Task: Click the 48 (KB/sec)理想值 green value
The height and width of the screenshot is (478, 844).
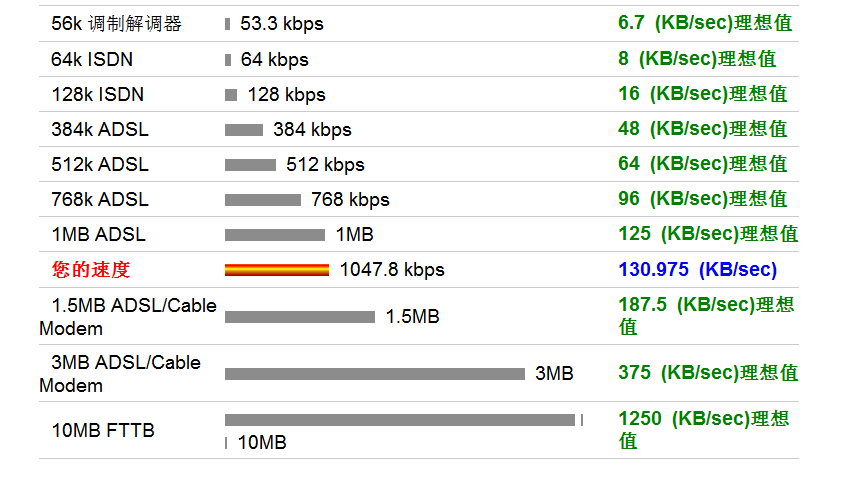Action: tap(702, 129)
